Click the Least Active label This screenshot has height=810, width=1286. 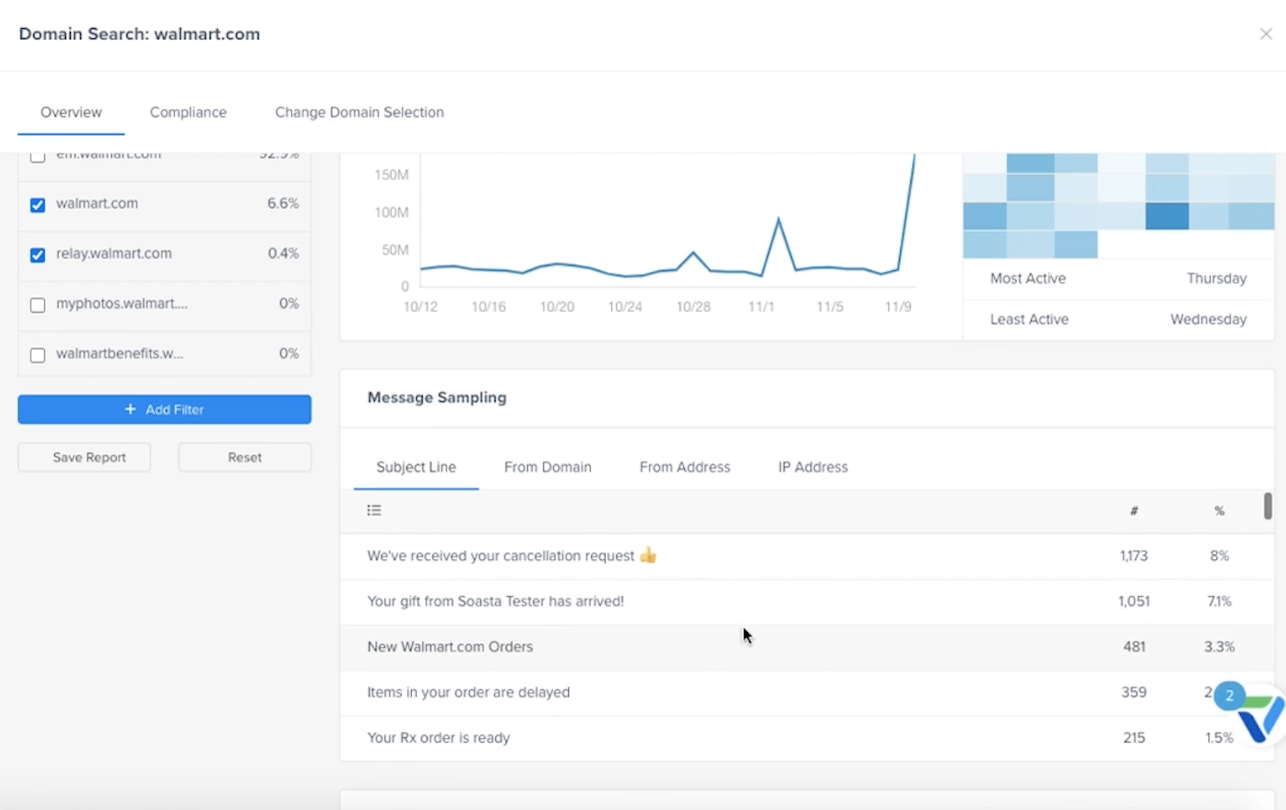(1029, 320)
